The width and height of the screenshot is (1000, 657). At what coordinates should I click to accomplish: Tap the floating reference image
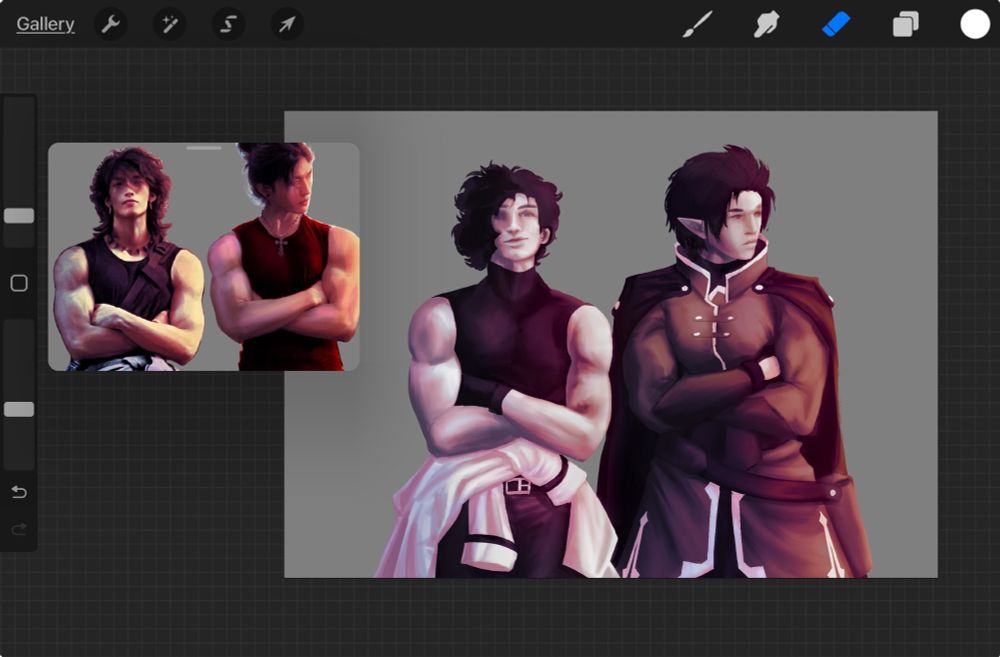(204, 258)
